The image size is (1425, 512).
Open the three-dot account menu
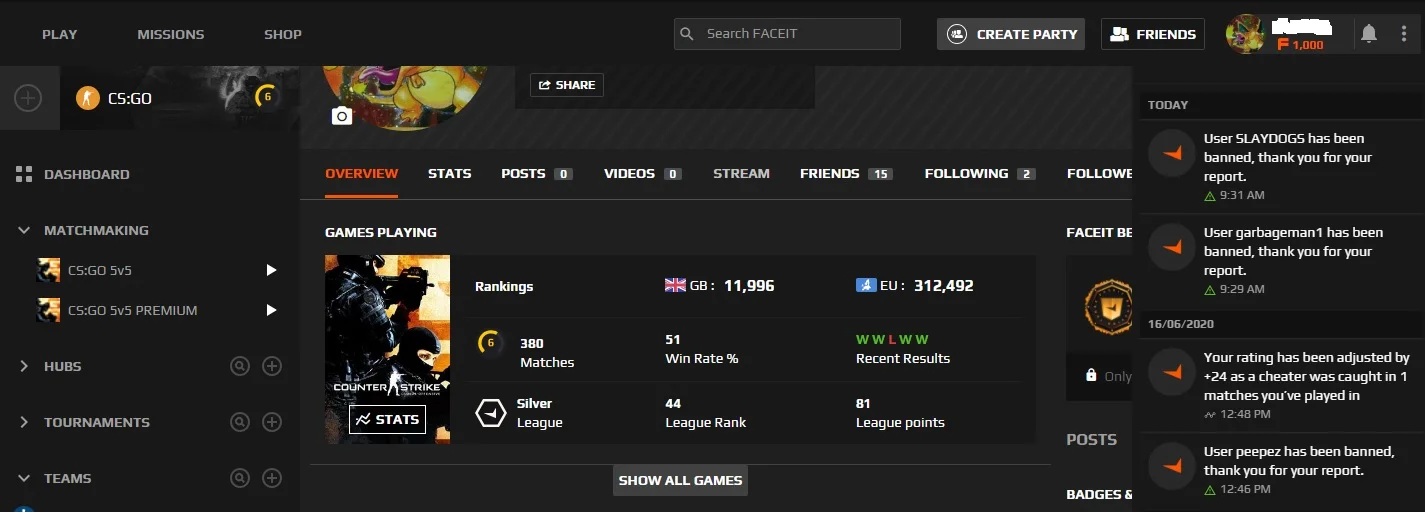pos(1404,34)
